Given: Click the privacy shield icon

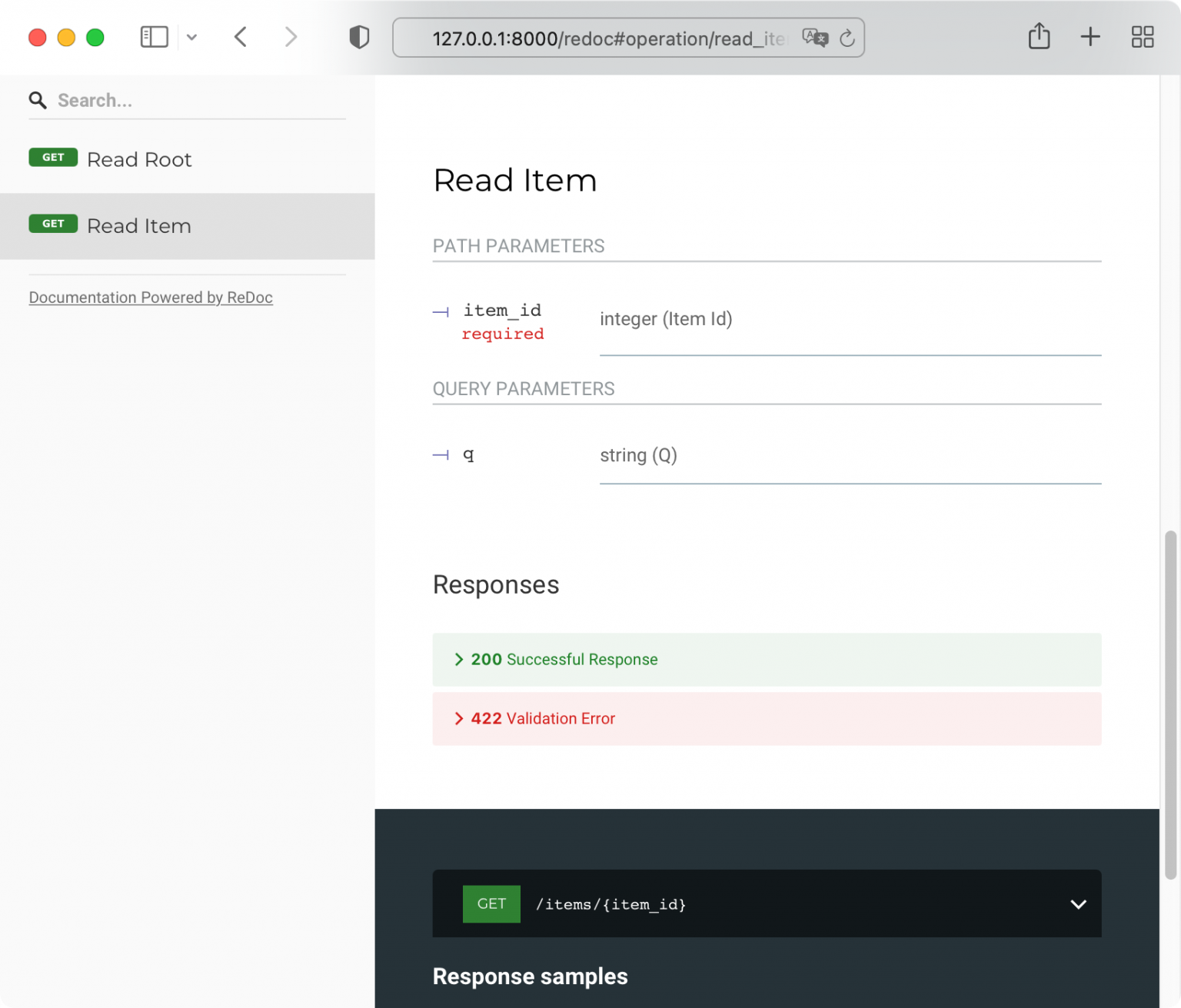Looking at the screenshot, I should tap(358, 36).
